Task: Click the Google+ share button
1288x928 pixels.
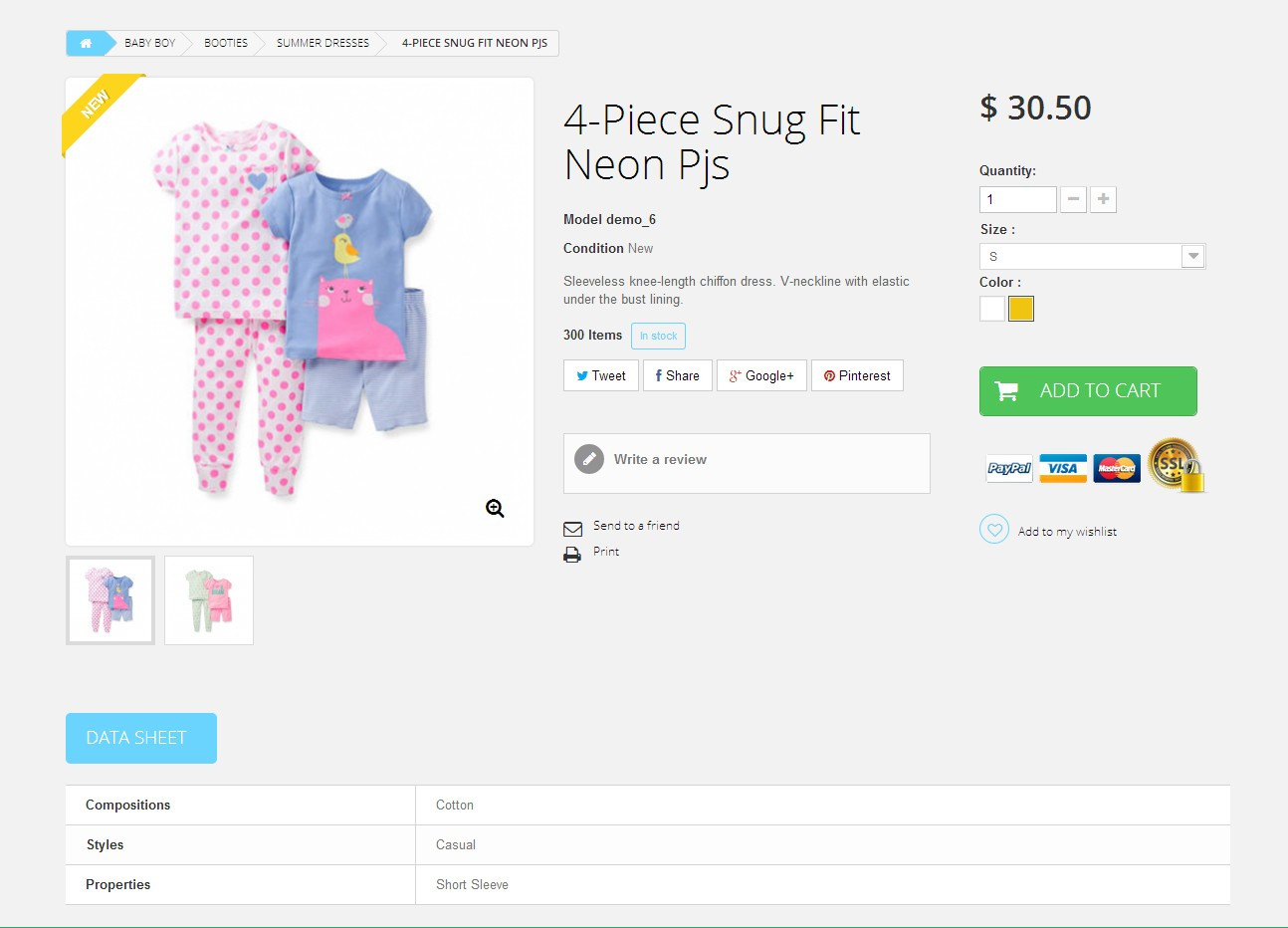Action: pos(761,375)
